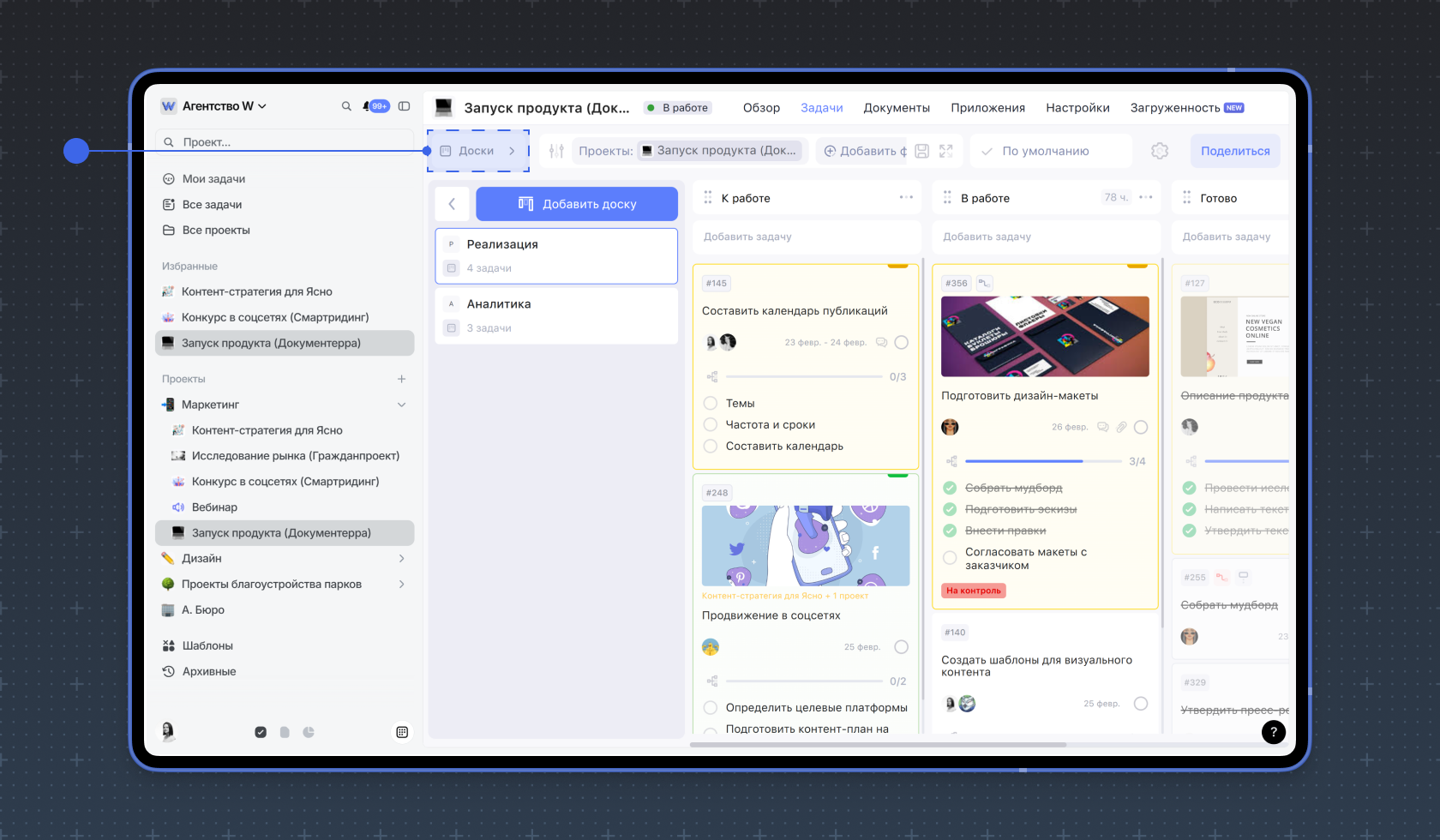1440x840 pixels.
Task: Click the save view floppy disk icon
Action: (922, 151)
